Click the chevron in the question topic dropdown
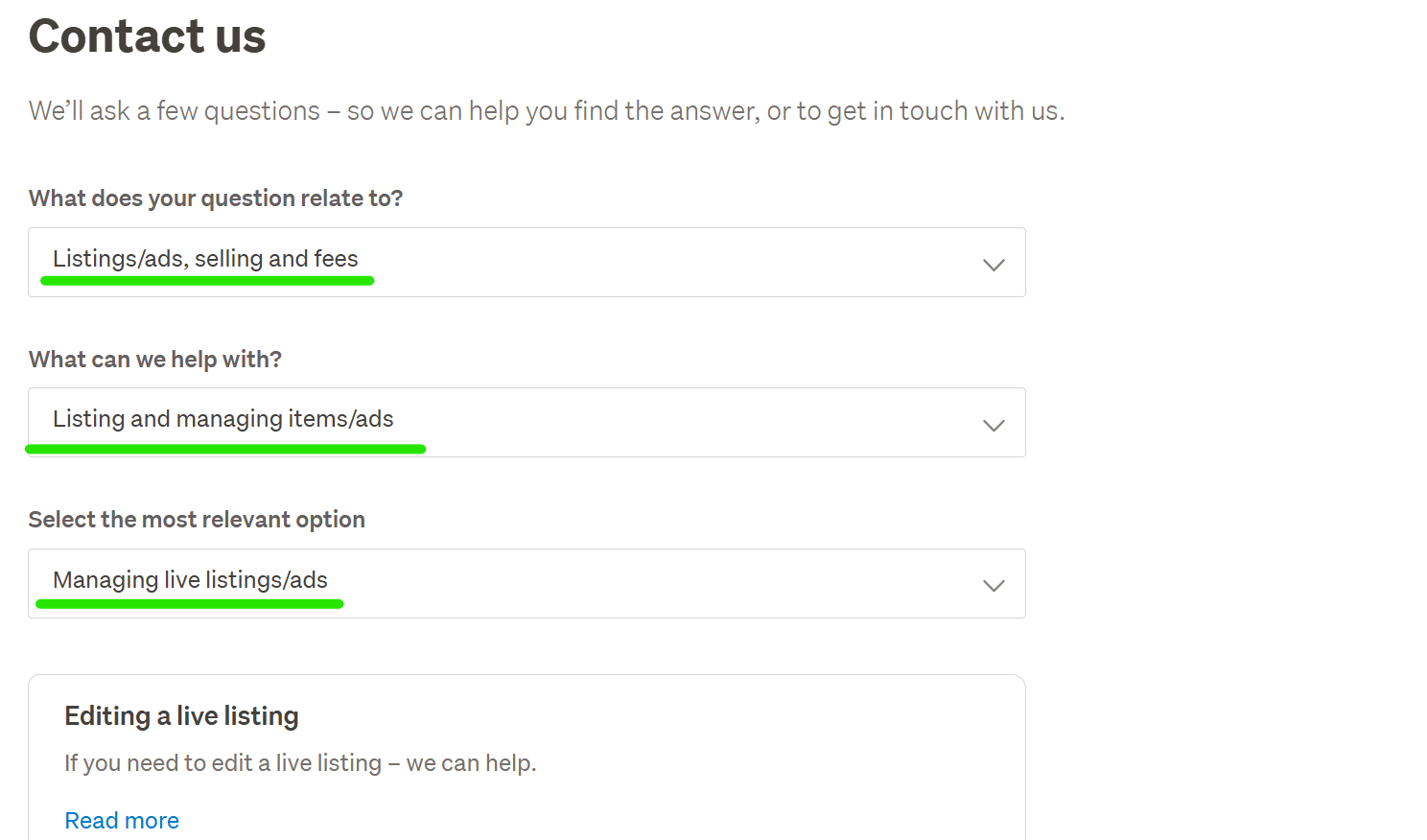The height and width of the screenshot is (840, 1427). point(994,265)
